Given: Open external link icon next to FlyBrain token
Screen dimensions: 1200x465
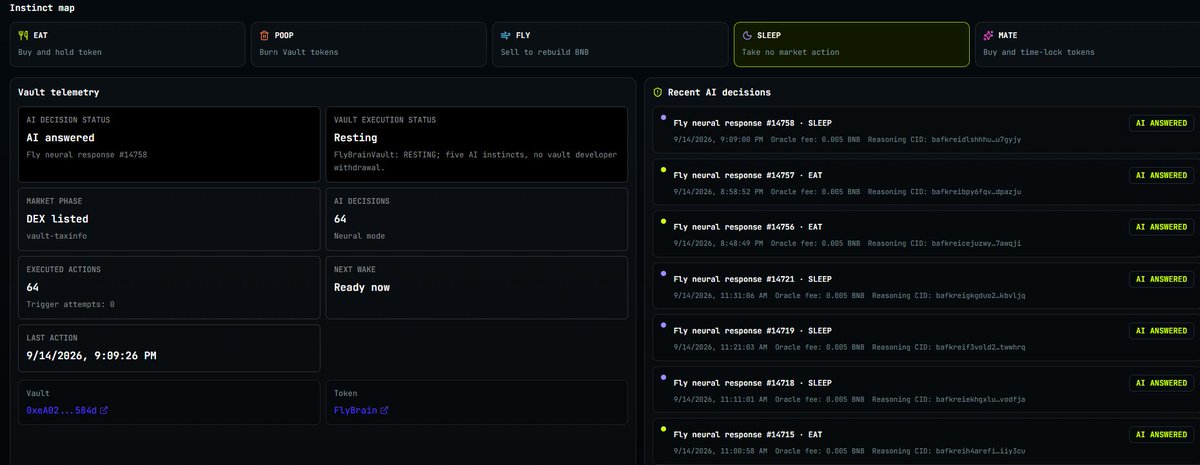Looking at the screenshot, I should pyautogui.click(x=384, y=410).
